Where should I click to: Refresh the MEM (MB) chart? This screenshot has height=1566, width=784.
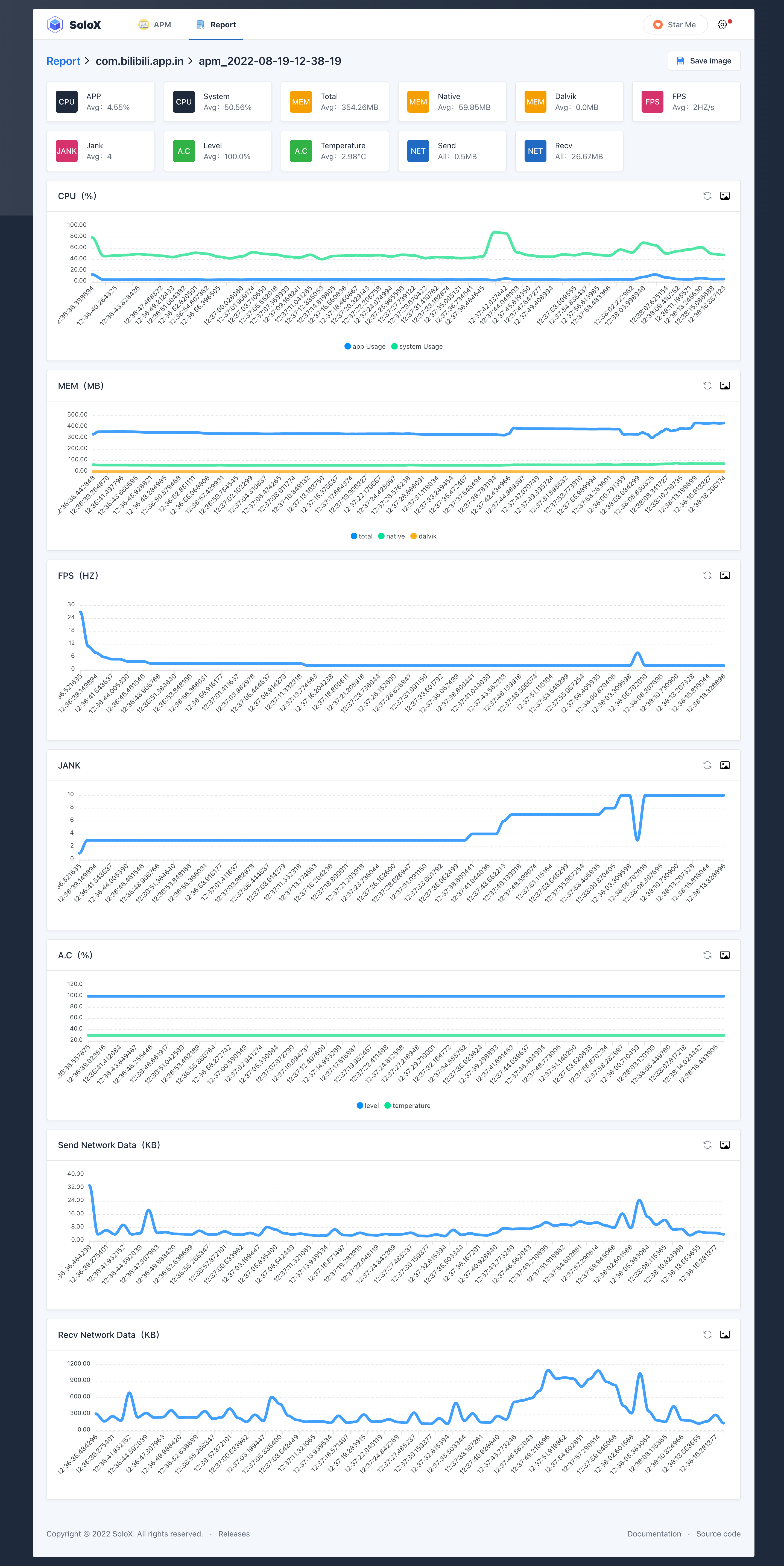point(707,385)
